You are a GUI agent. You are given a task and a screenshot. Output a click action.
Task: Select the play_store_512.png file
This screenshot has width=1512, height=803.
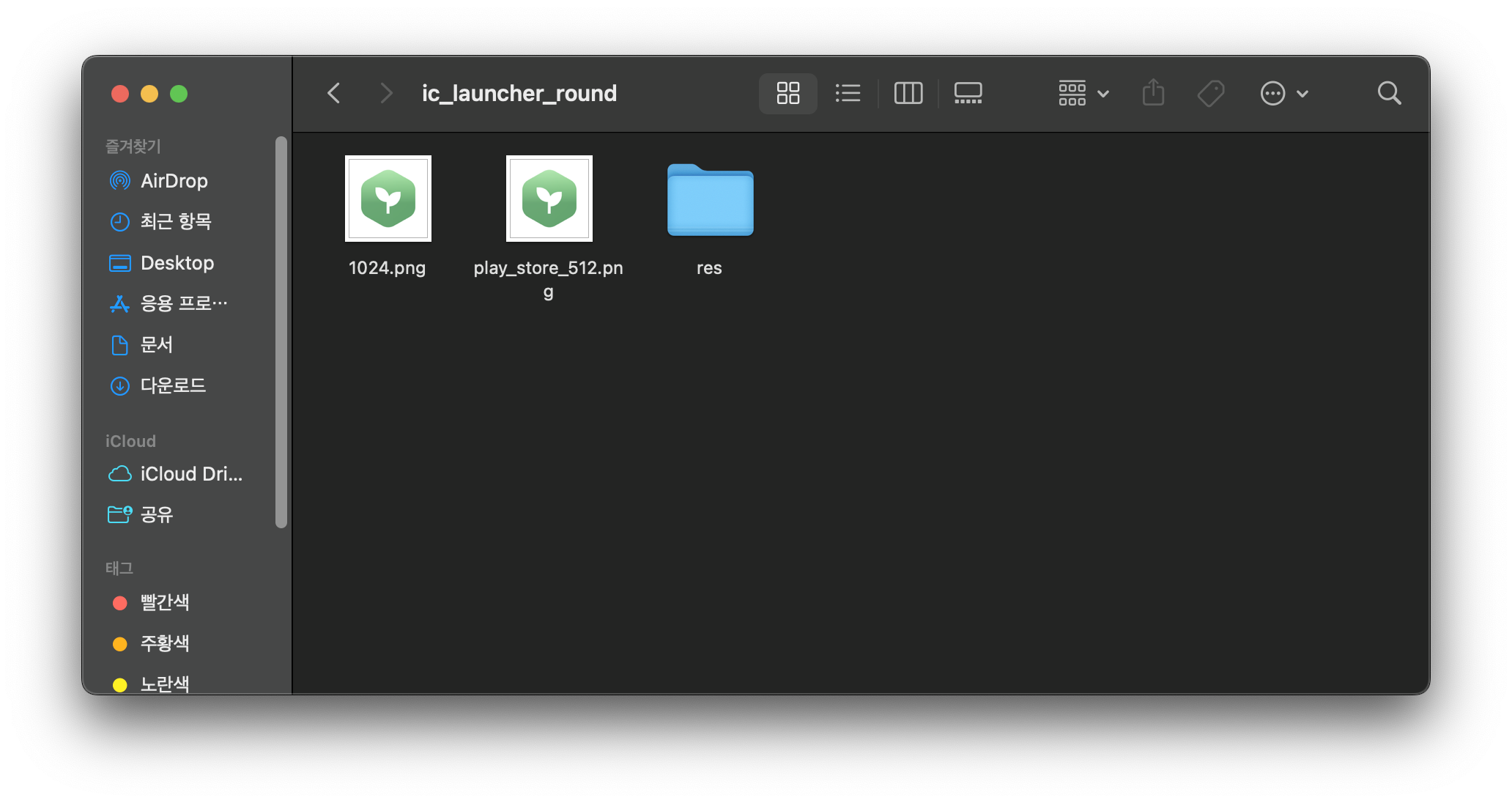click(x=549, y=199)
